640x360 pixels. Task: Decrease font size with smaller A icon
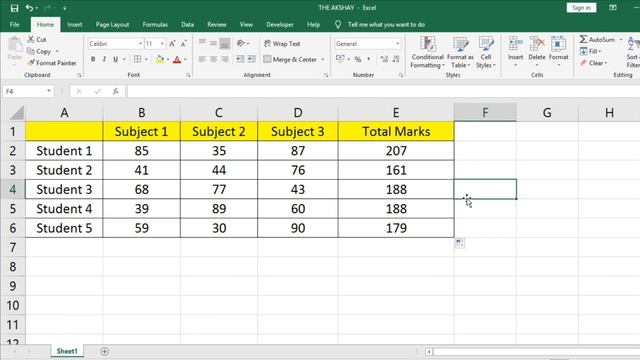pos(184,44)
